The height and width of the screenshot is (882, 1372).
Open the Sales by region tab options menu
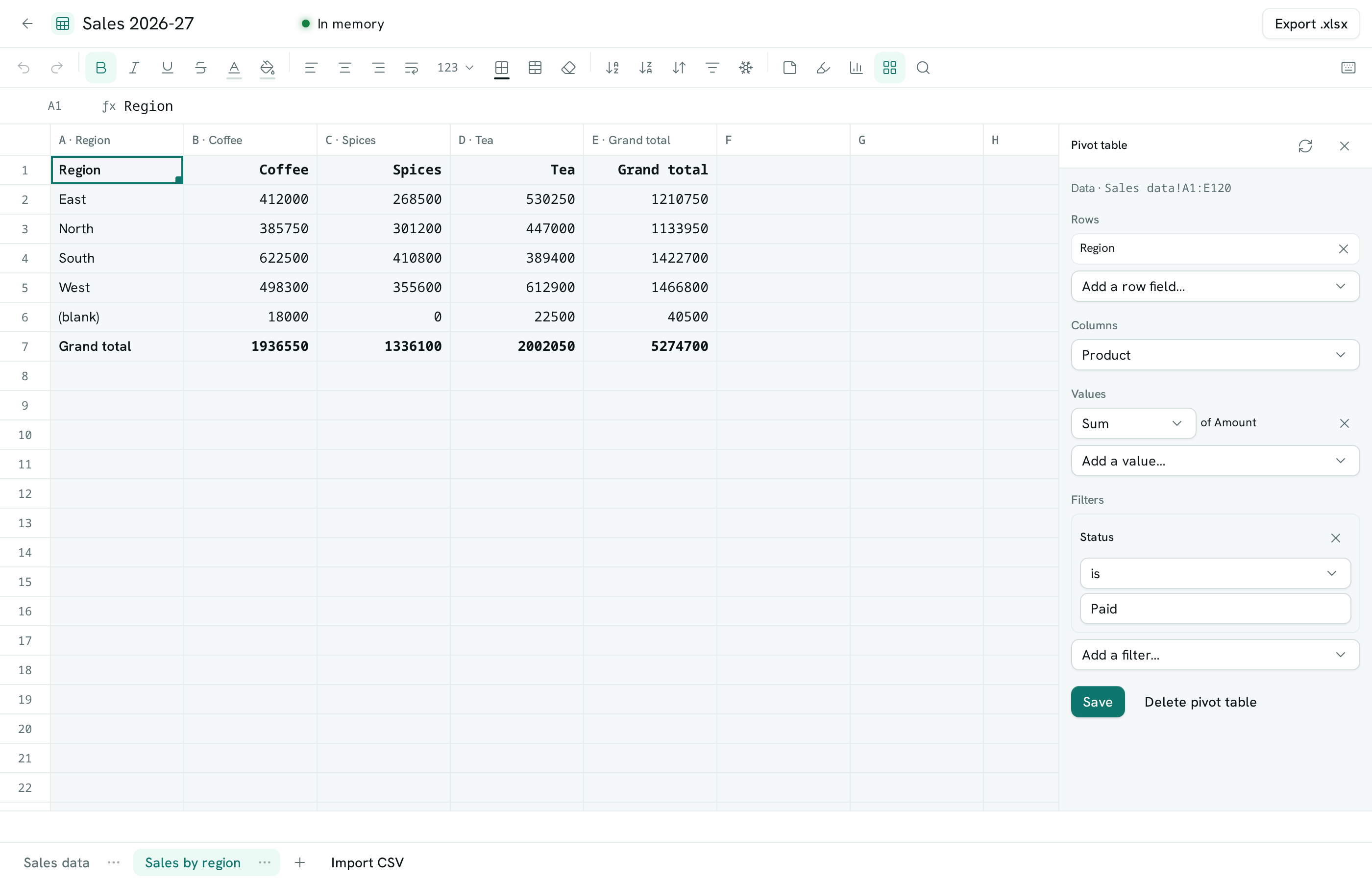click(264, 862)
